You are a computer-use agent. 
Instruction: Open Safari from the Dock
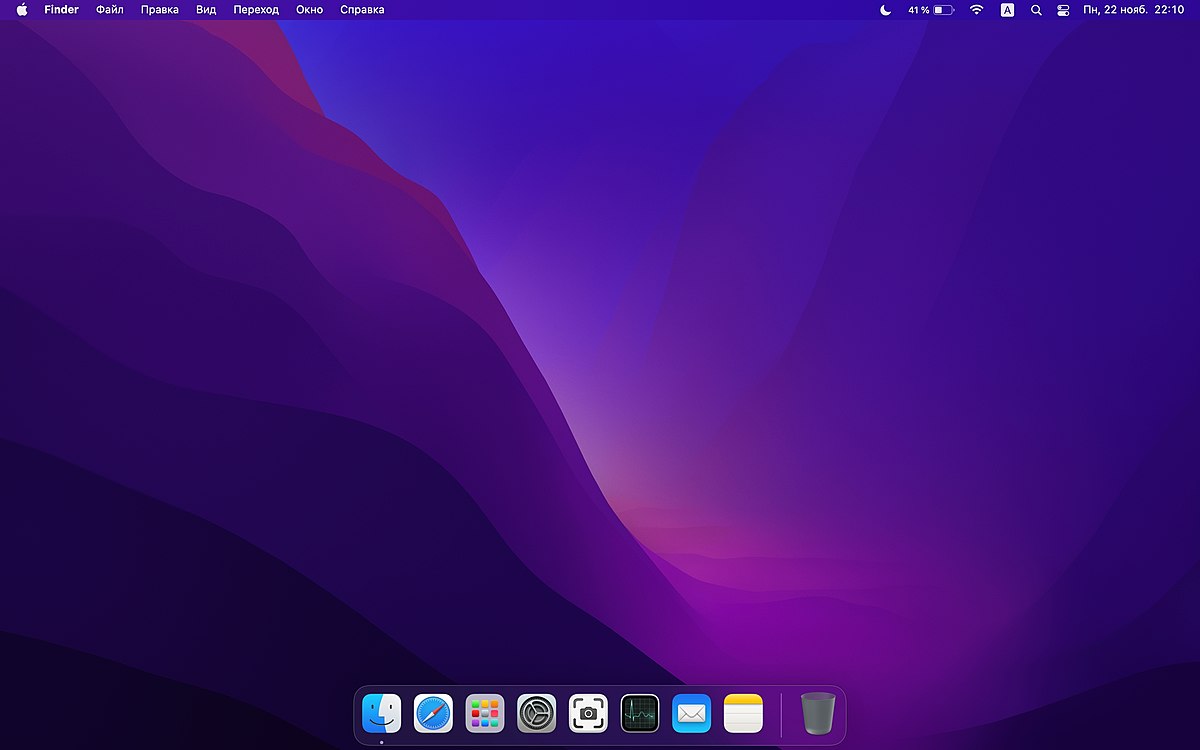tap(433, 713)
